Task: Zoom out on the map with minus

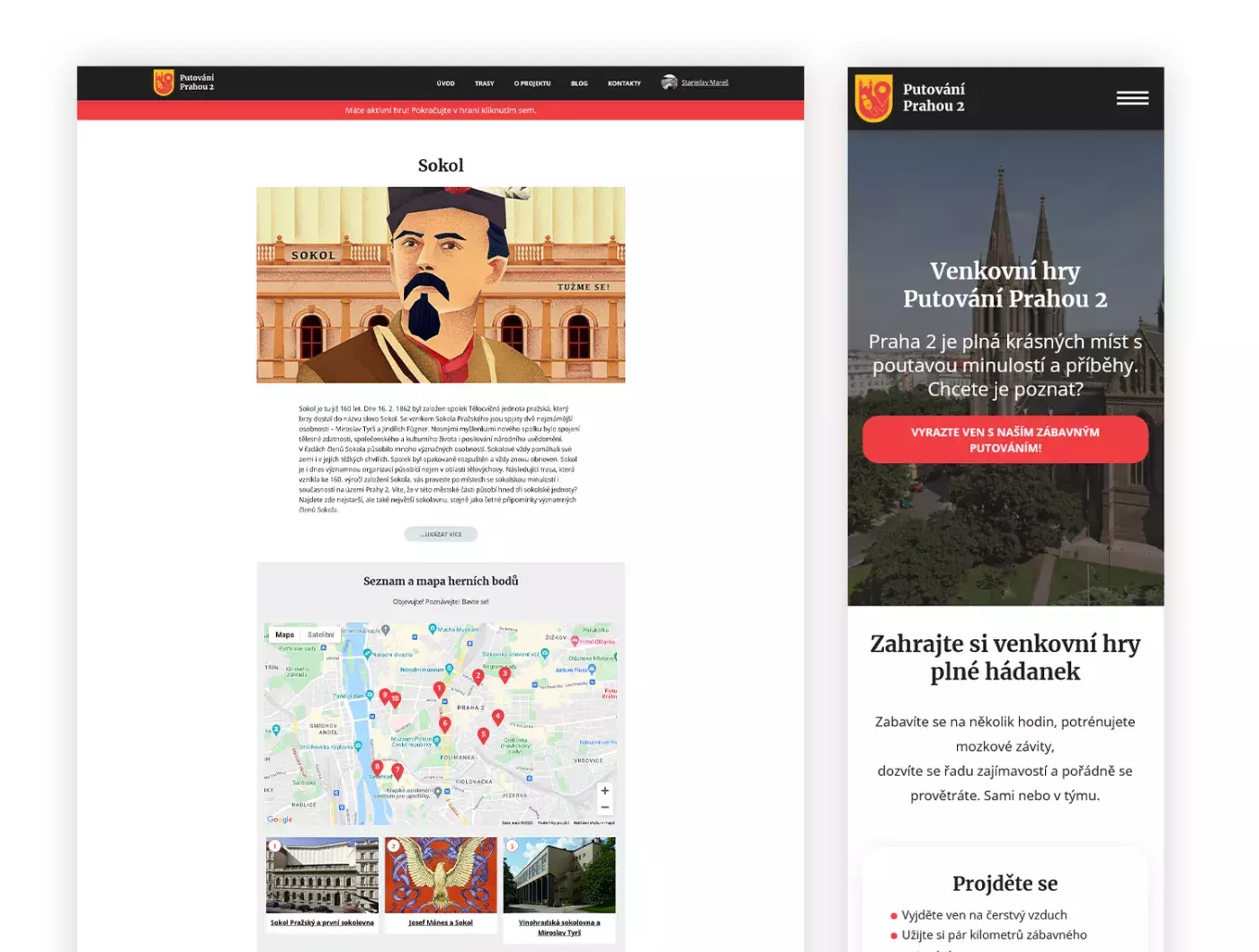Action: click(x=604, y=808)
